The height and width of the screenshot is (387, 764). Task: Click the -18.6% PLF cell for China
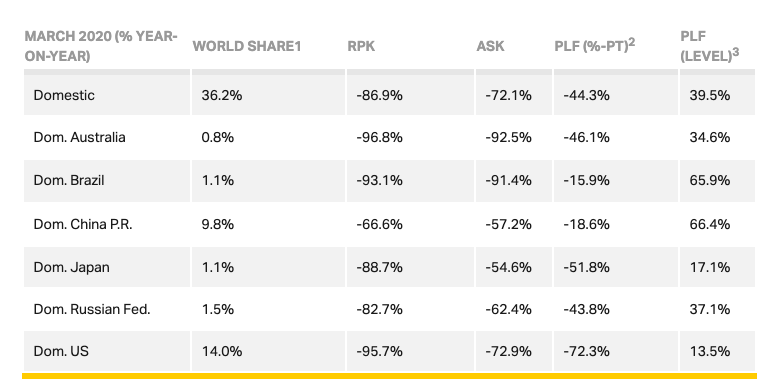pos(586,224)
